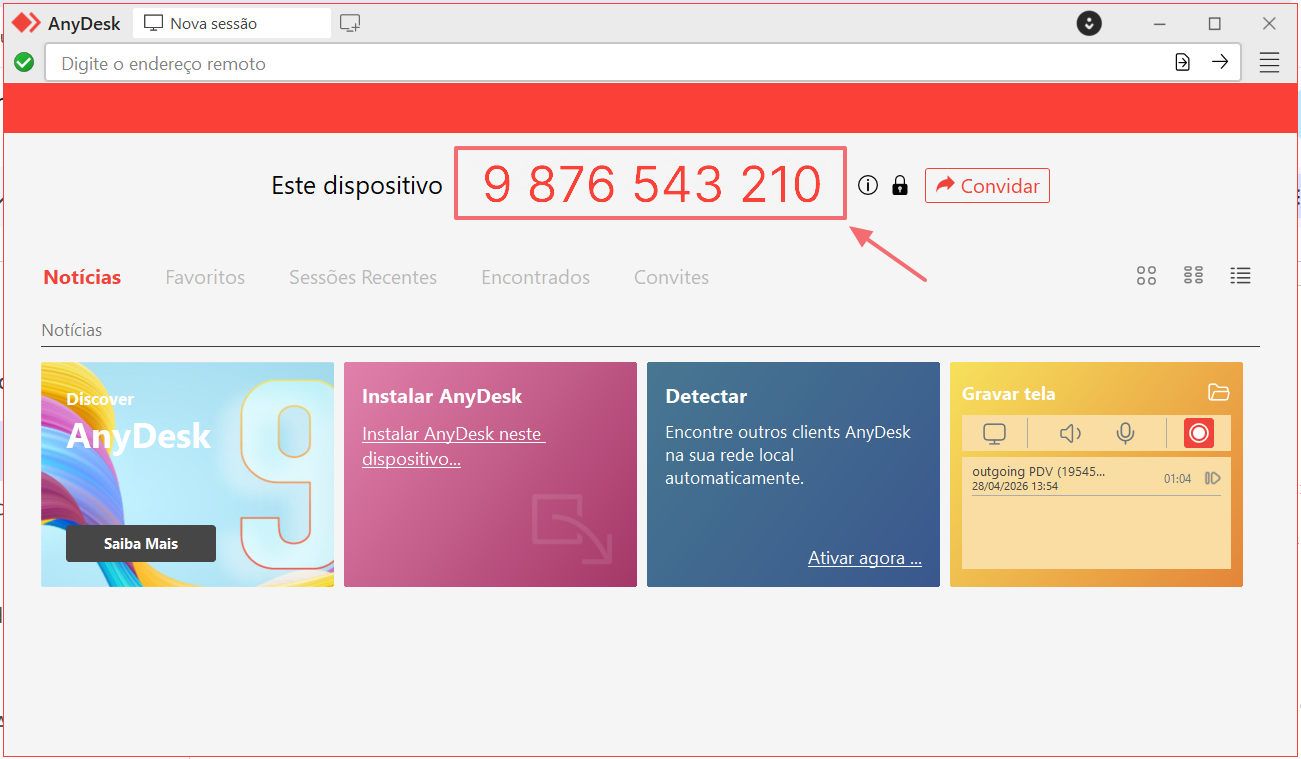Click the green connection status check icon
1301x759 pixels.
24,63
